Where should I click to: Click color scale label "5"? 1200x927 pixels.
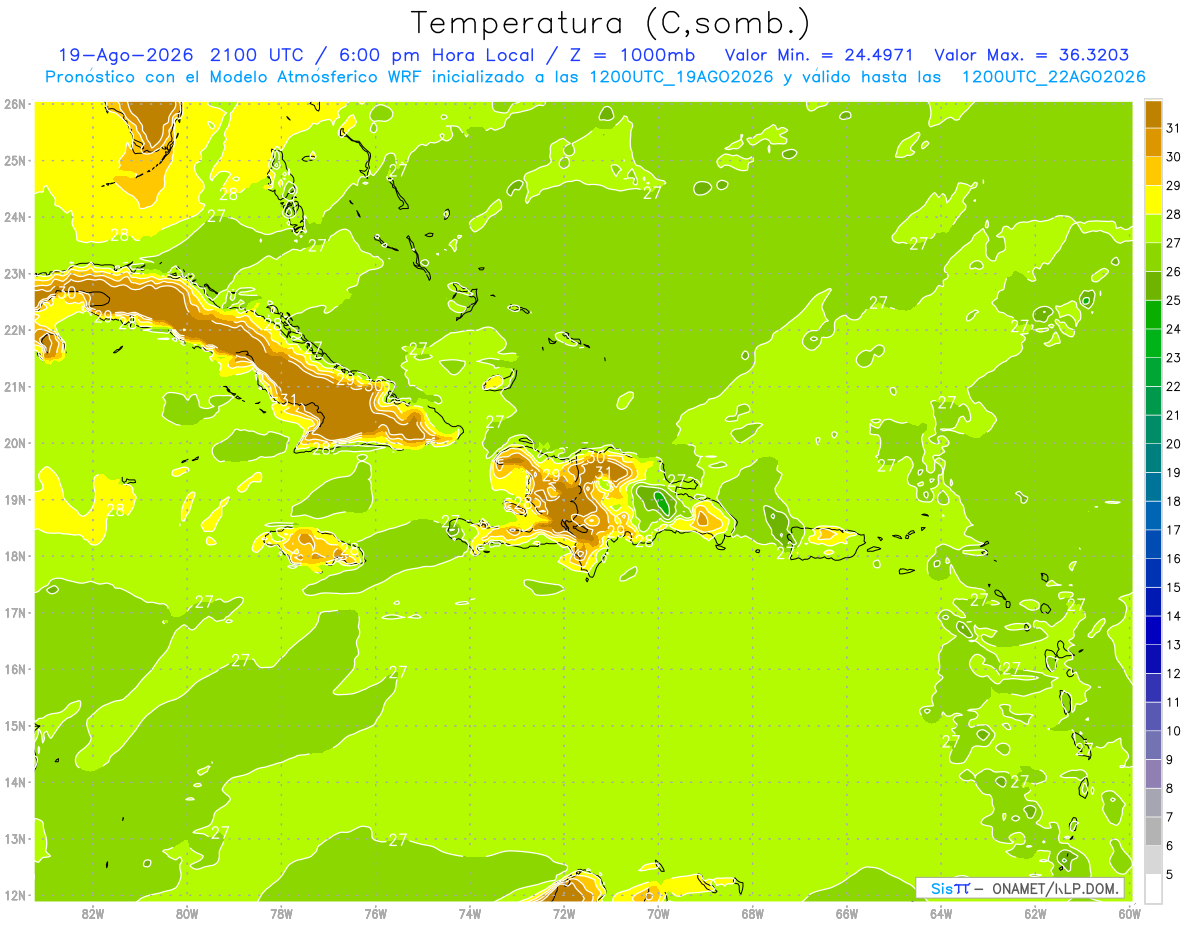click(1169, 874)
